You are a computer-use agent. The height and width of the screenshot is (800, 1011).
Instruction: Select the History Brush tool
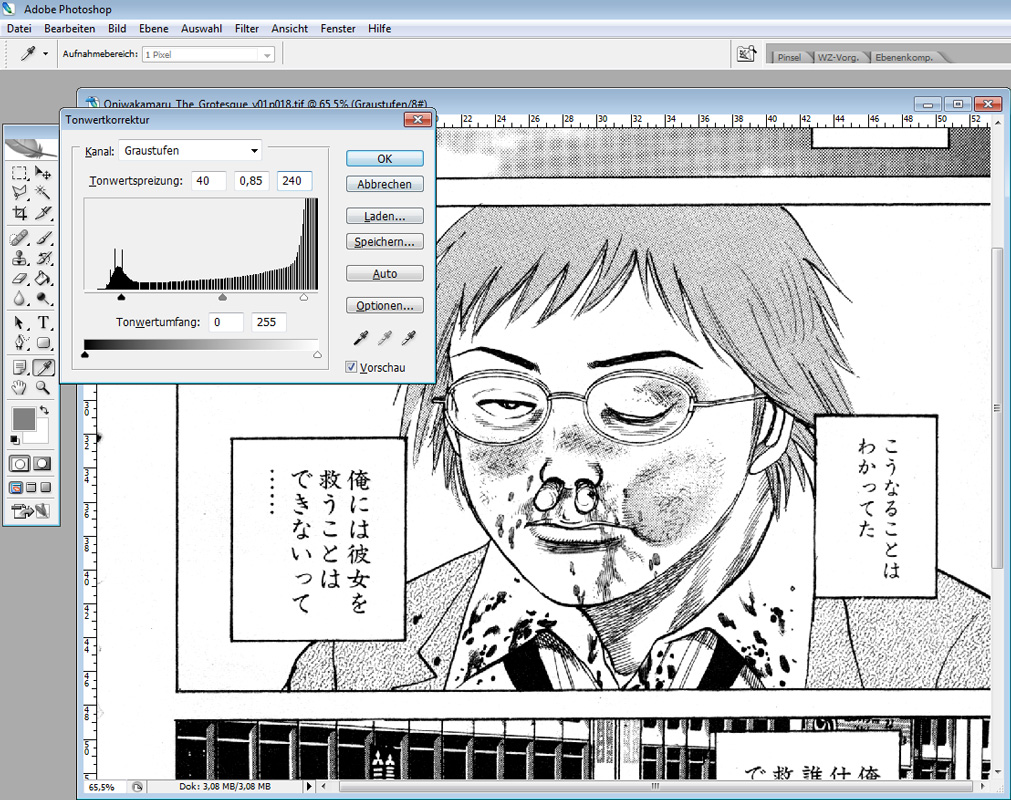coord(43,259)
